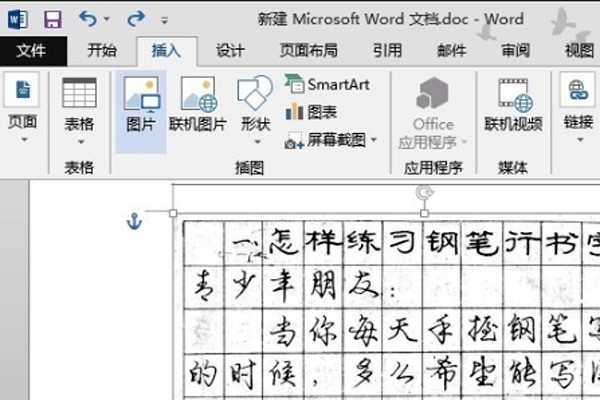Switch to the 页面布局 tab
Viewport: 600px width, 400px height.
tap(308, 51)
